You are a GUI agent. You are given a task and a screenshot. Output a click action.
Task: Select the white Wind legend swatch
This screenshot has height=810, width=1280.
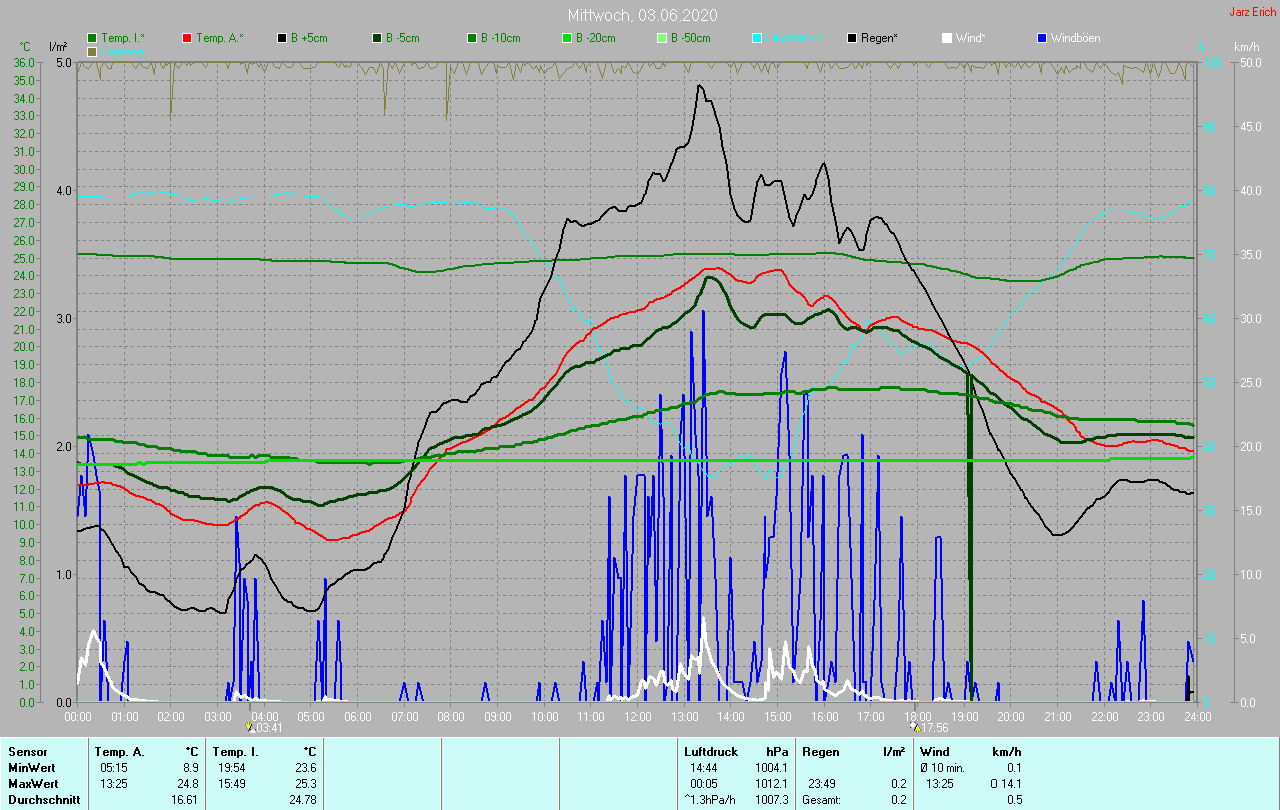947,38
